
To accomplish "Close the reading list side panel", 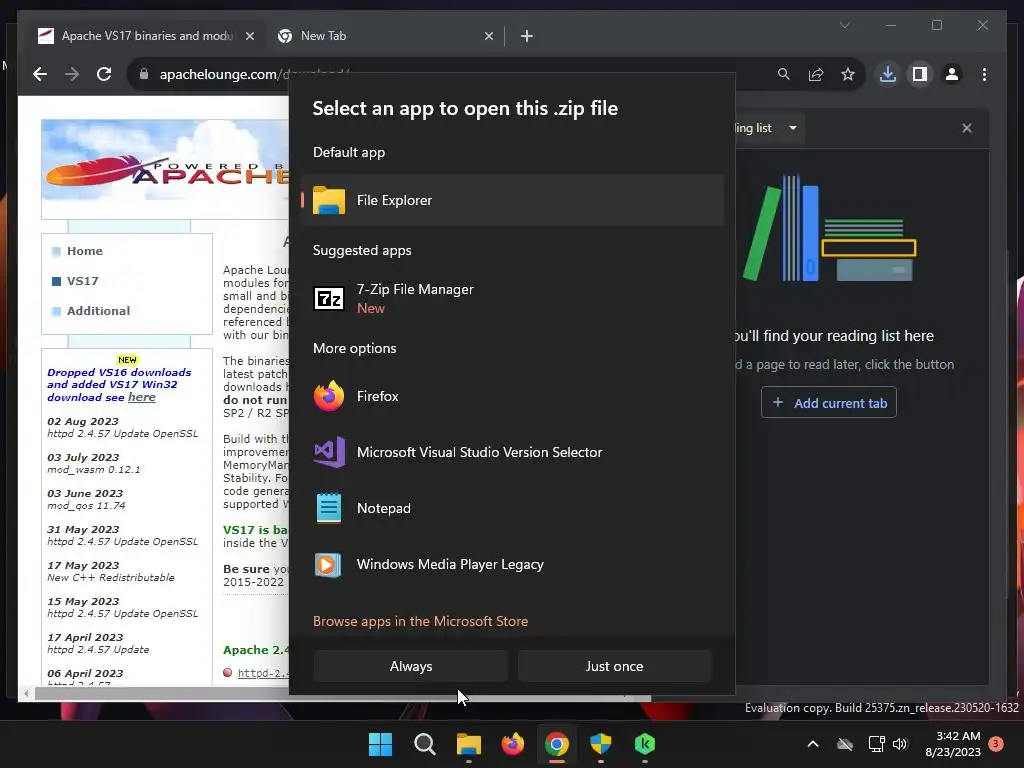I will 967,128.
